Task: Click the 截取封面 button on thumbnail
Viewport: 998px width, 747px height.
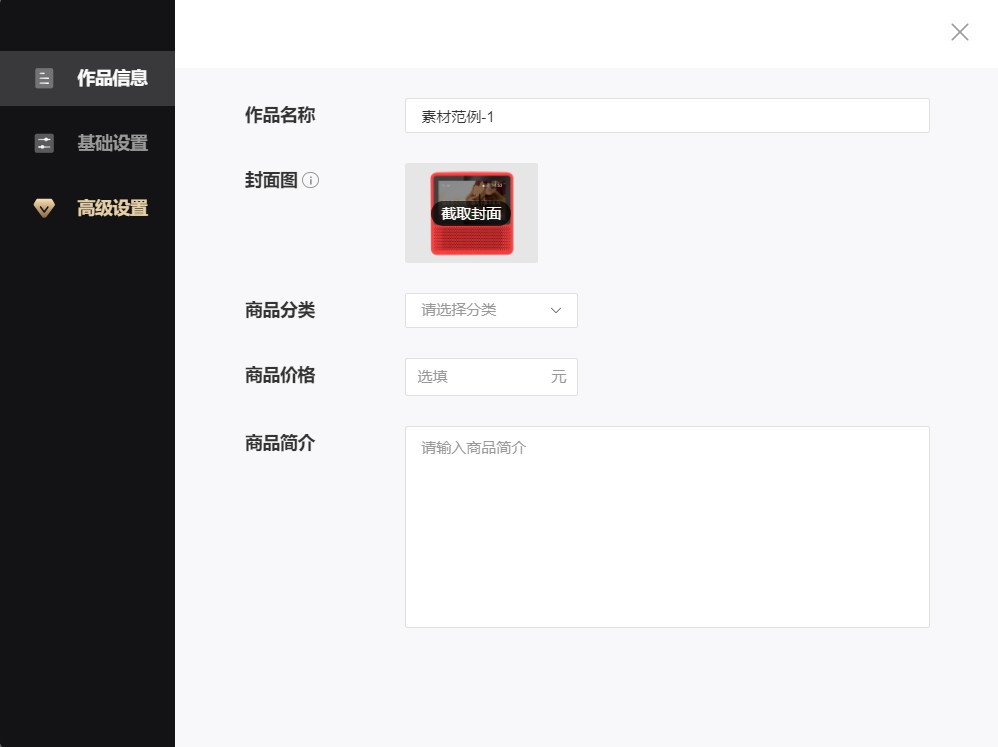Action: tap(471, 214)
